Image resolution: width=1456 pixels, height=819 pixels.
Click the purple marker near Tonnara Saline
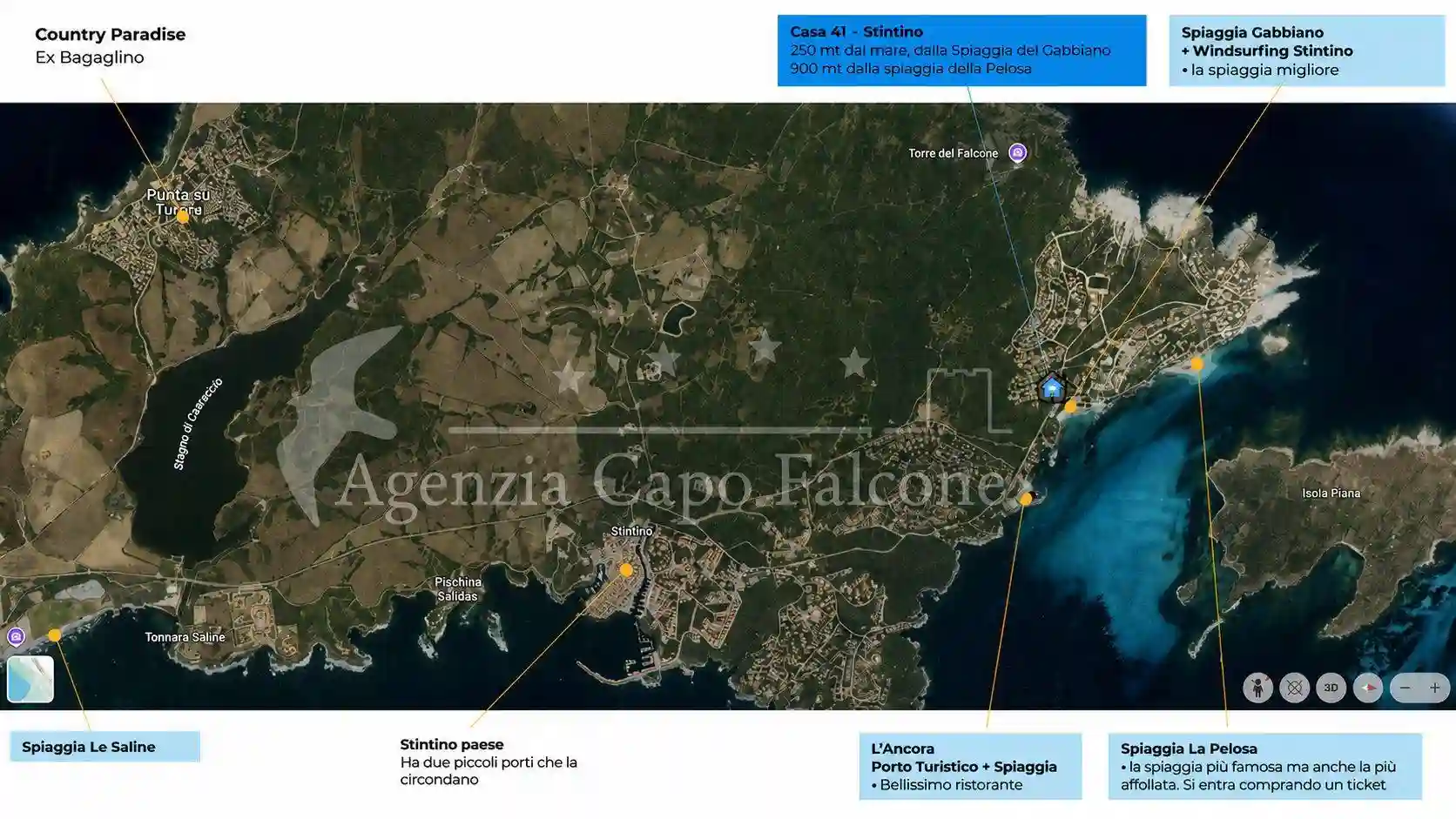tap(16, 637)
